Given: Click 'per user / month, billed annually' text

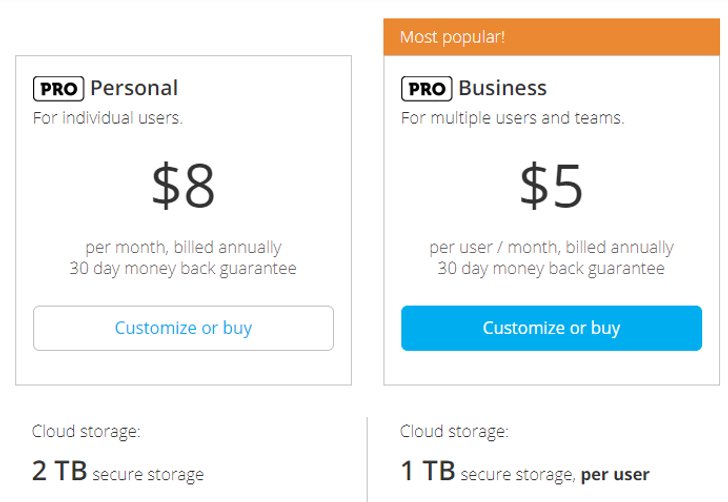Looking at the screenshot, I should pyautogui.click(x=552, y=247).
